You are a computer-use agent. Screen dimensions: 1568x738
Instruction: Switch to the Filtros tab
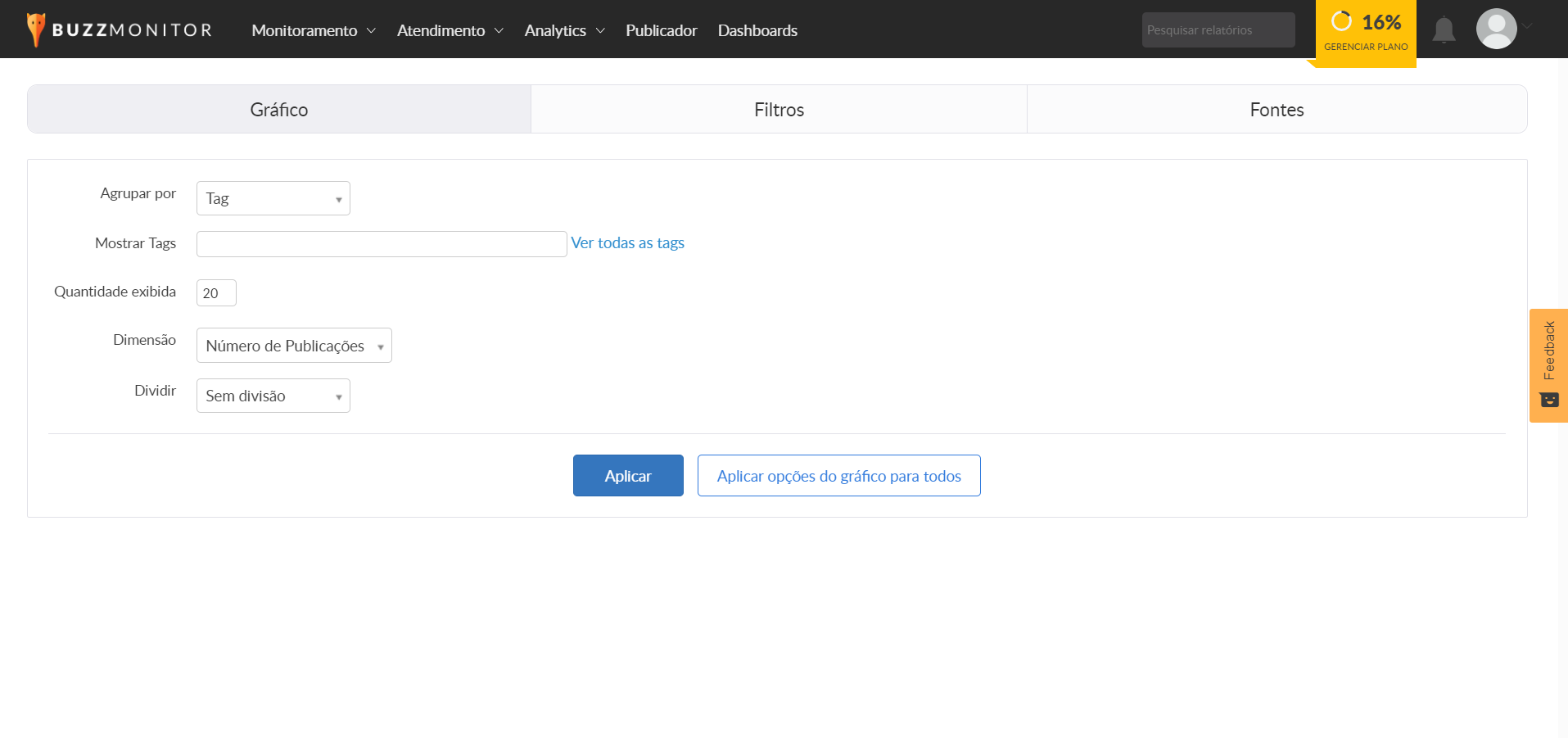[x=779, y=110]
